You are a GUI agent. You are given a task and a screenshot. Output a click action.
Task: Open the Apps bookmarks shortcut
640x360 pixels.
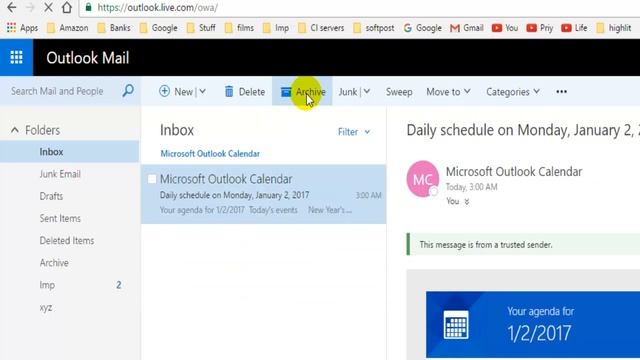pos(22,28)
